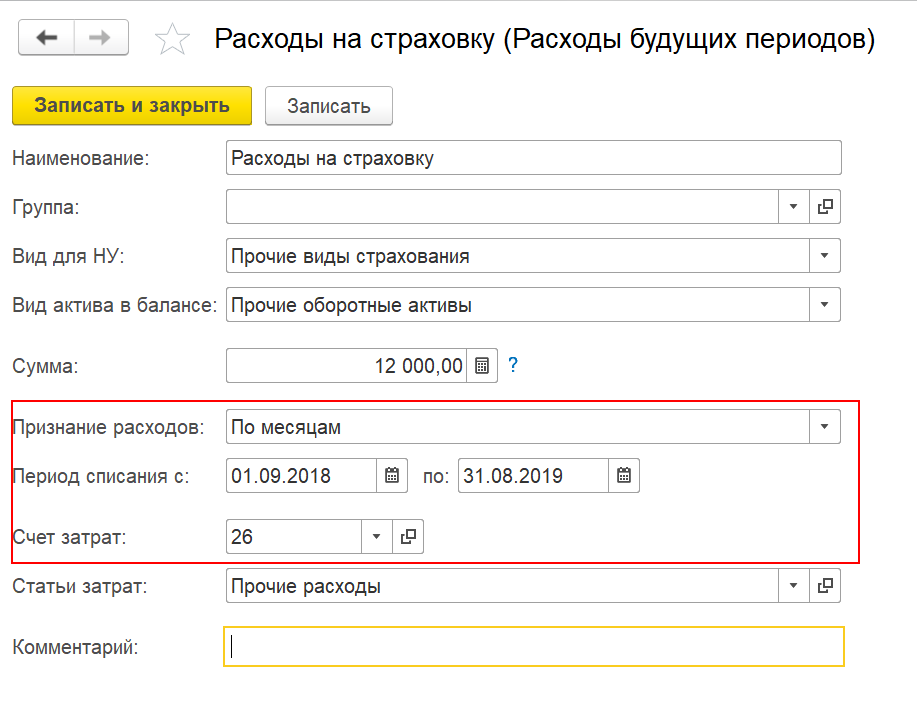This screenshot has width=917, height=708.
Task: Click the Записать button
Action: coord(329,106)
